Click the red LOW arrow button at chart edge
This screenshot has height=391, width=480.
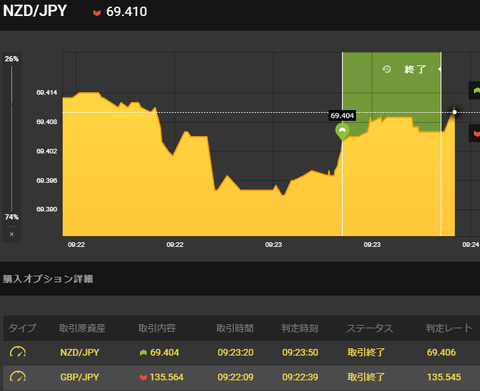475,133
